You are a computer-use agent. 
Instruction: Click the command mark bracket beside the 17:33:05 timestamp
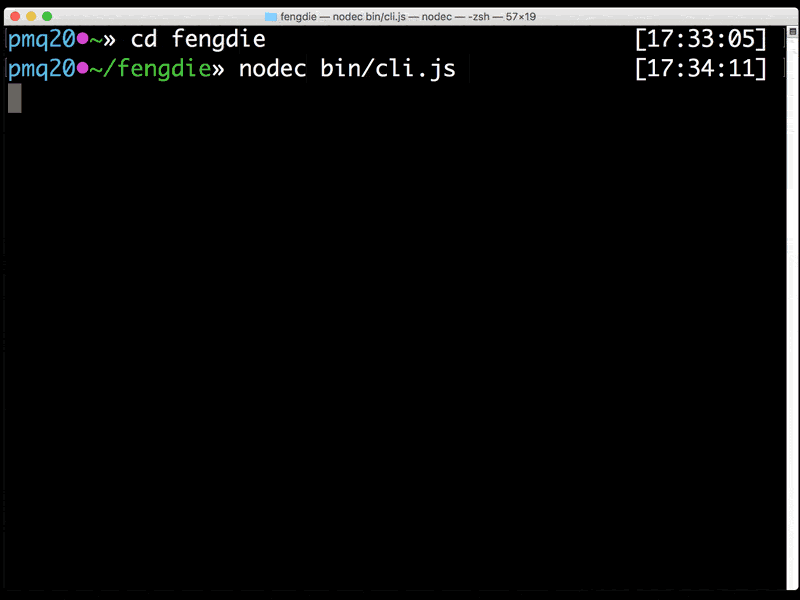coord(784,39)
